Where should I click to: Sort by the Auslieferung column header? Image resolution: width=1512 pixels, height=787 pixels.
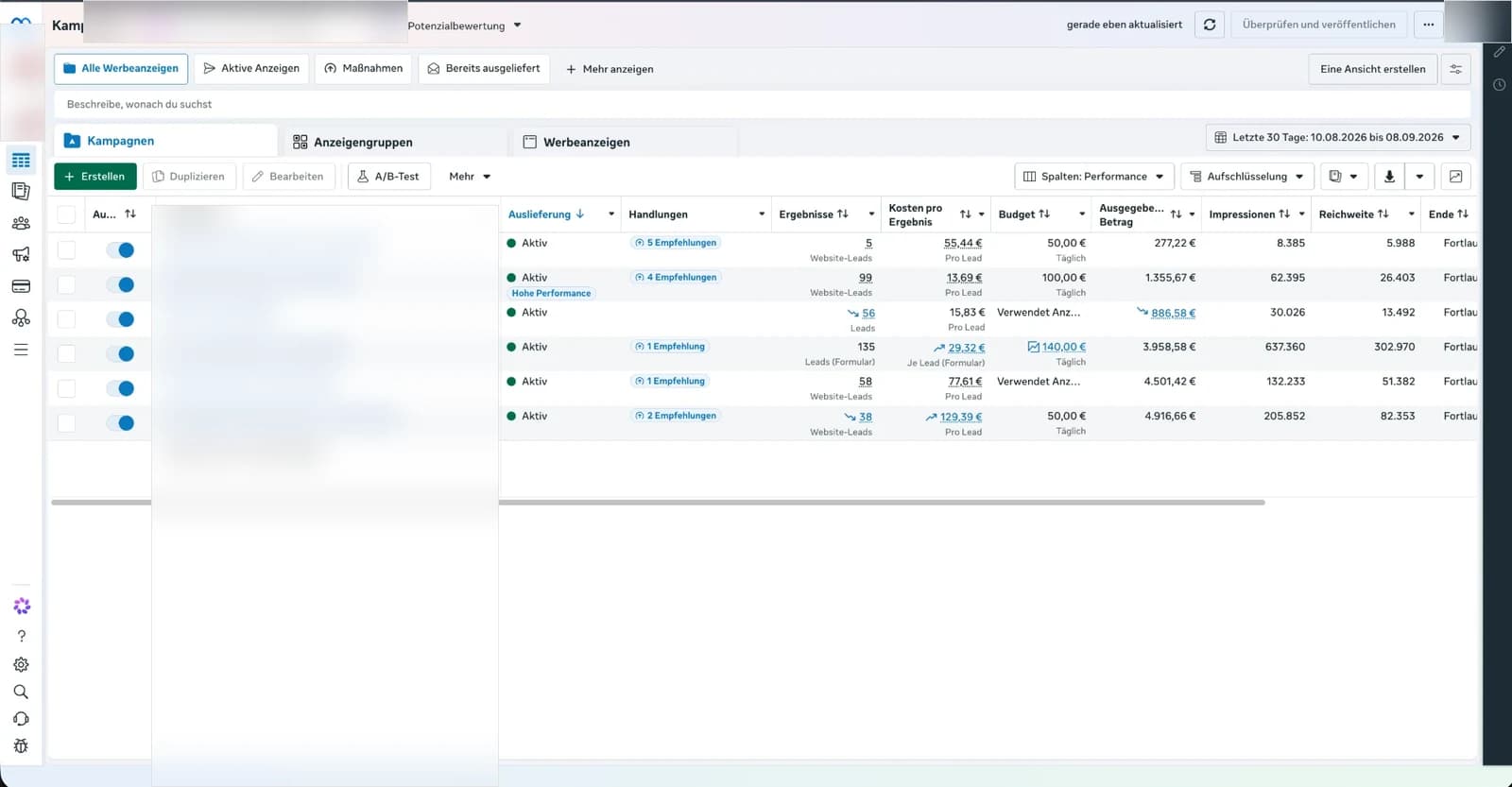point(546,214)
